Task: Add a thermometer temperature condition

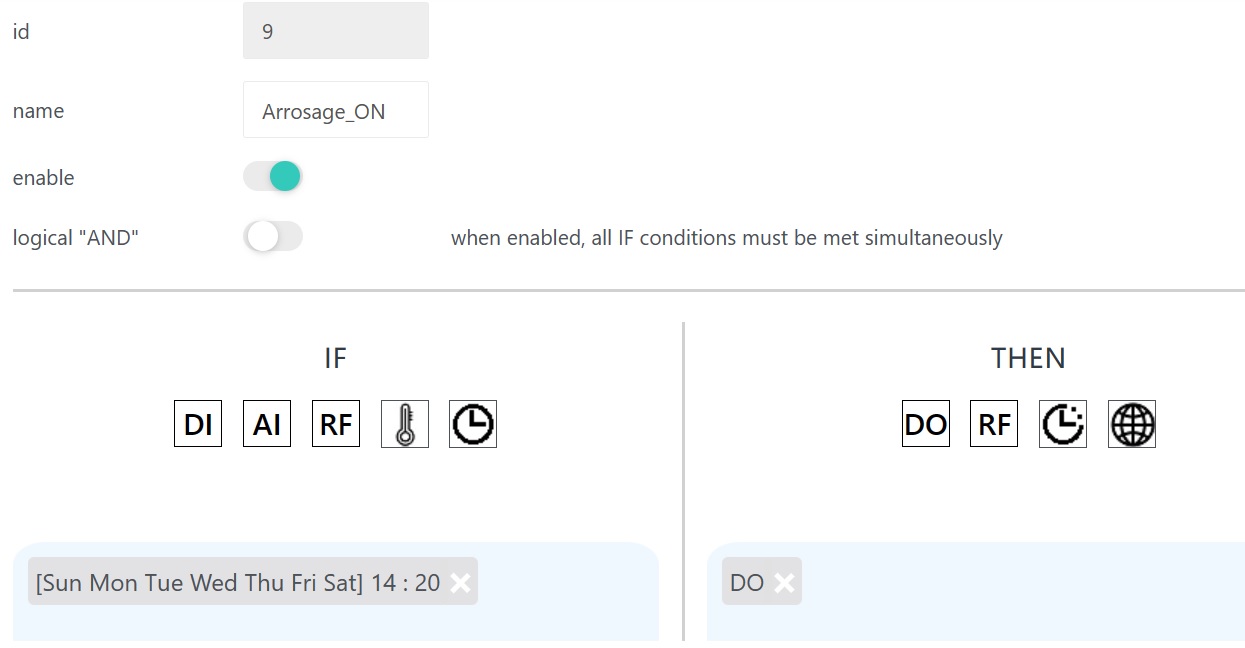Action: tap(405, 424)
